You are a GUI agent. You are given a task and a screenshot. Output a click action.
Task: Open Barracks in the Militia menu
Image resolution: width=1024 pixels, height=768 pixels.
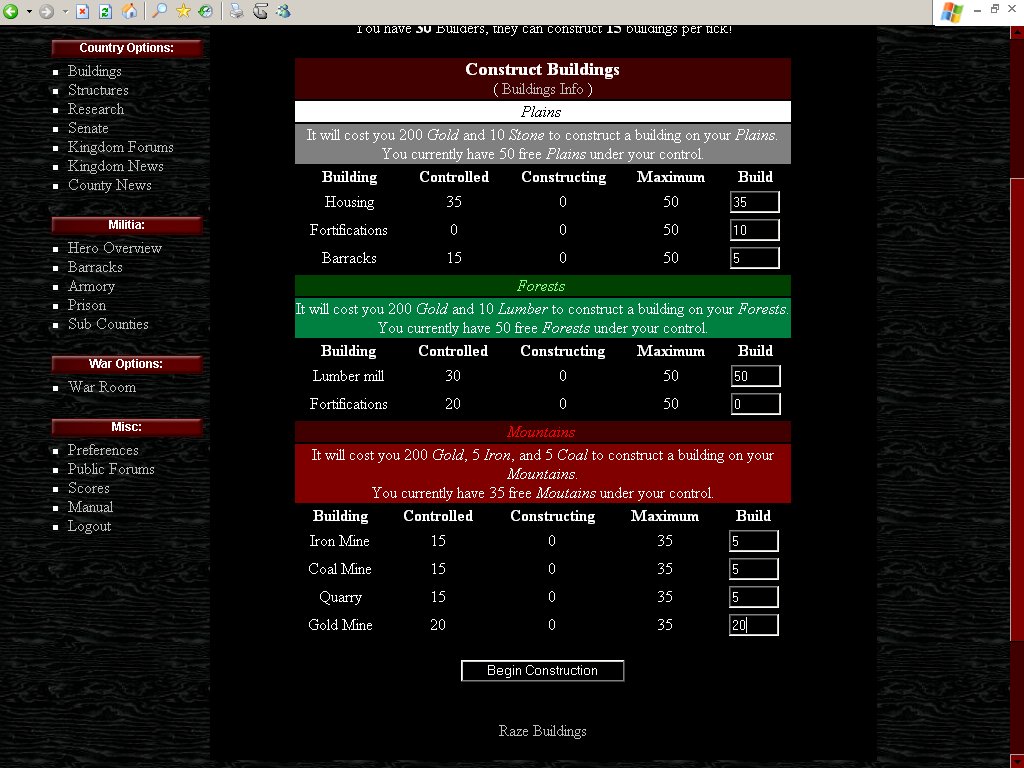click(x=95, y=267)
